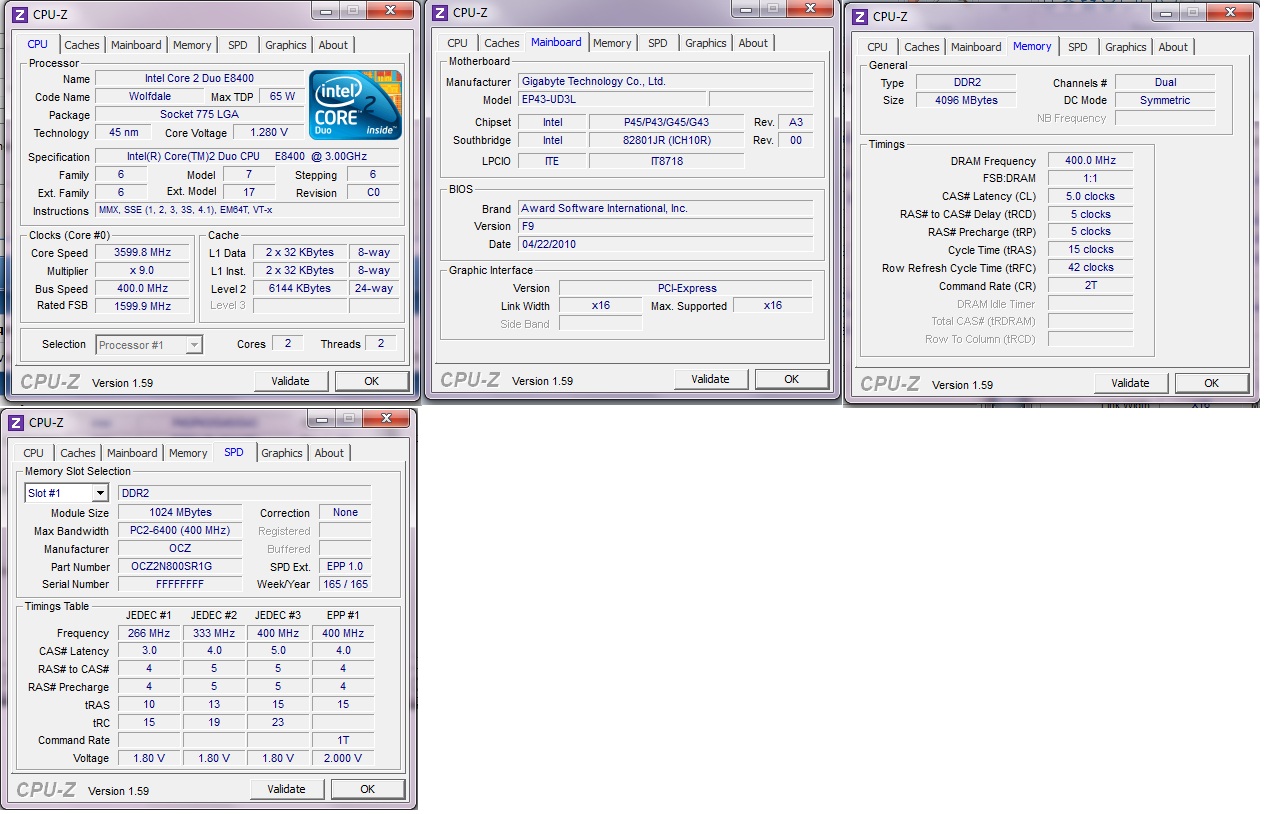The image size is (1274, 814).
Task: Open Graphics tab in the CPU window
Action: [286, 45]
